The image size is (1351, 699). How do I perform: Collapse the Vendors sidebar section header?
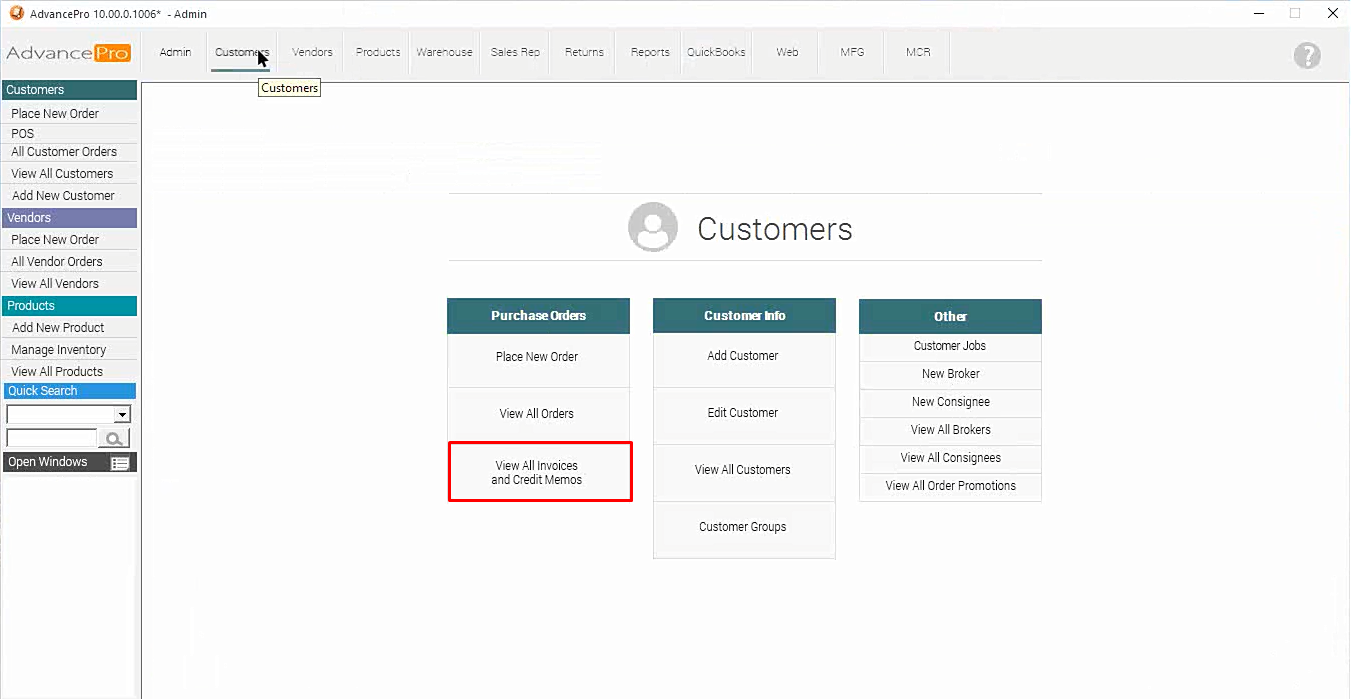[69, 218]
